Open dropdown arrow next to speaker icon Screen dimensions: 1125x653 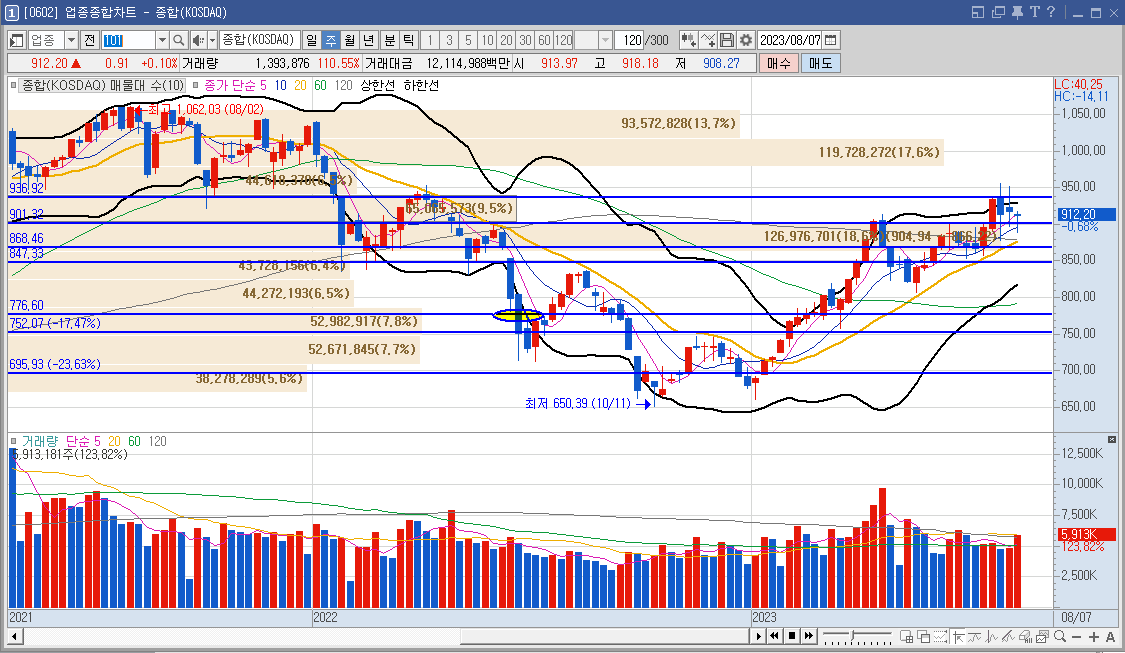pyautogui.click(x=212, y=40)
